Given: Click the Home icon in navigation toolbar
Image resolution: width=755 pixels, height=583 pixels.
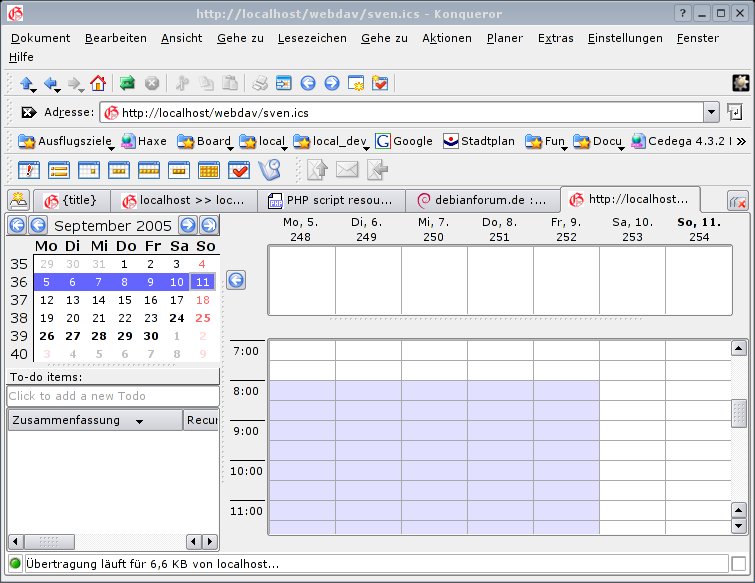Looking at the screenshot, I should click(98, 84).
